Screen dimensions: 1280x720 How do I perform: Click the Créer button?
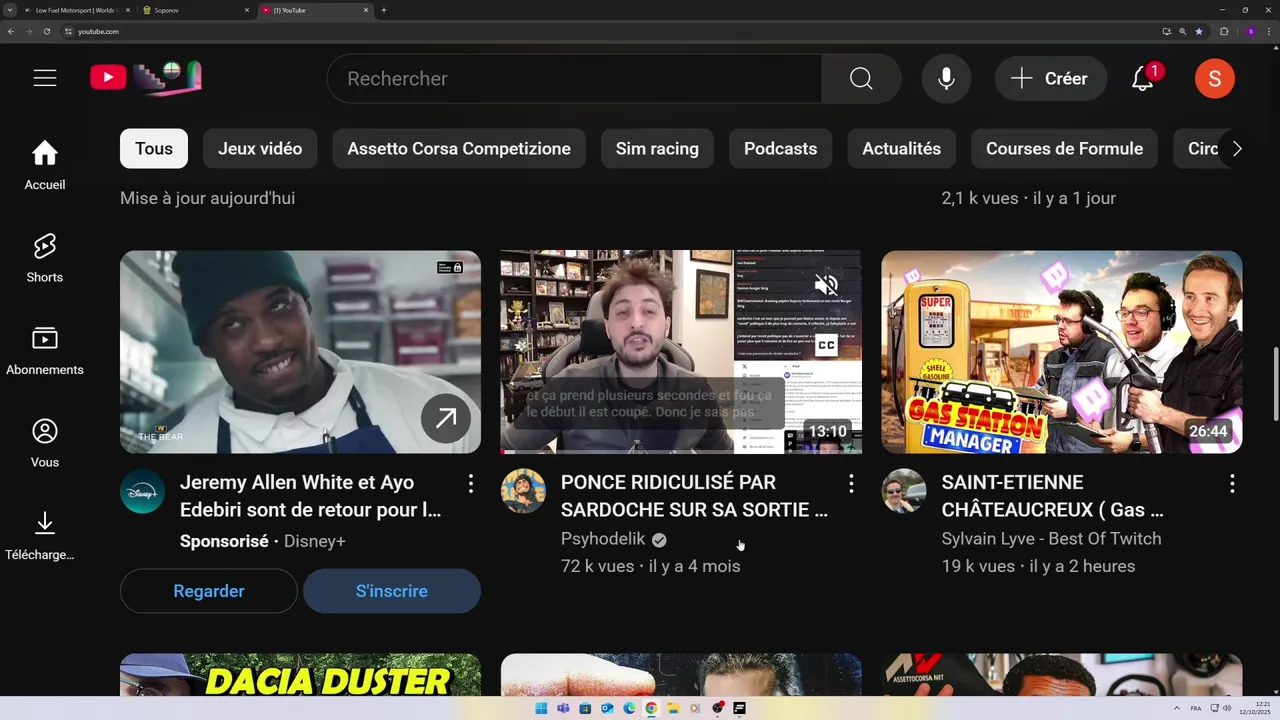(x=1050, y=79)
